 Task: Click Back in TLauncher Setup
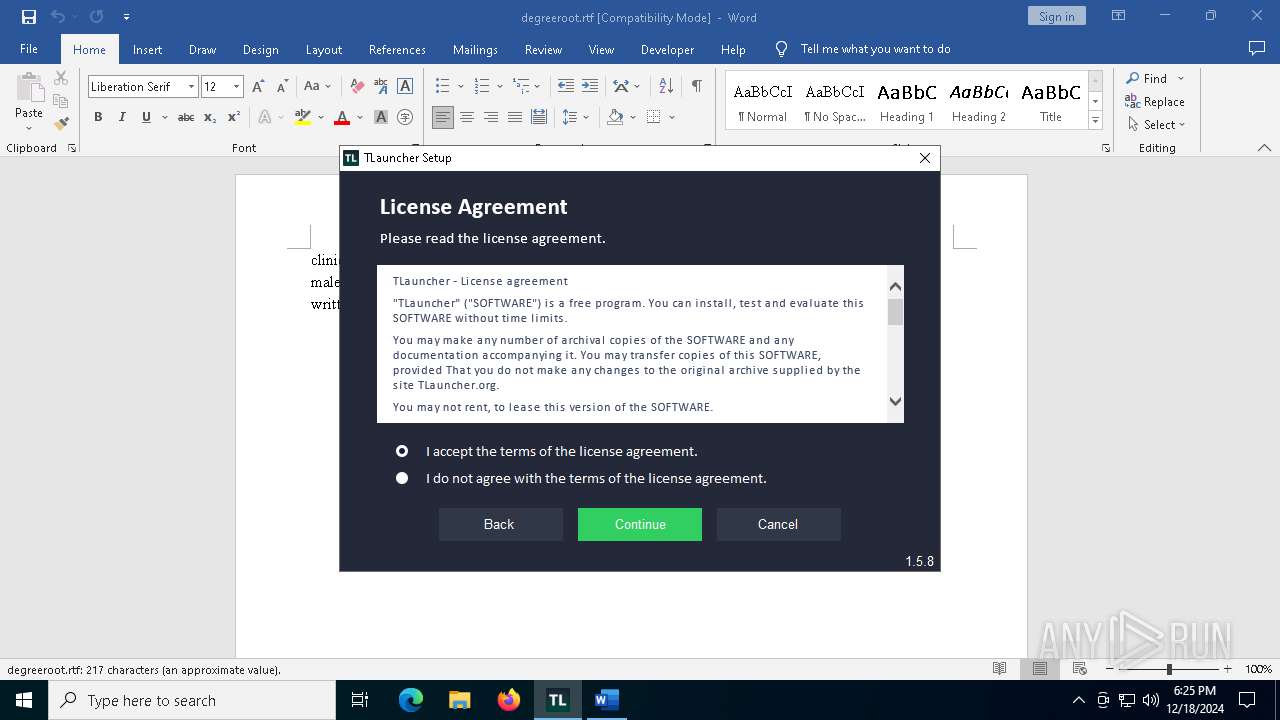(x=499, y=524)
